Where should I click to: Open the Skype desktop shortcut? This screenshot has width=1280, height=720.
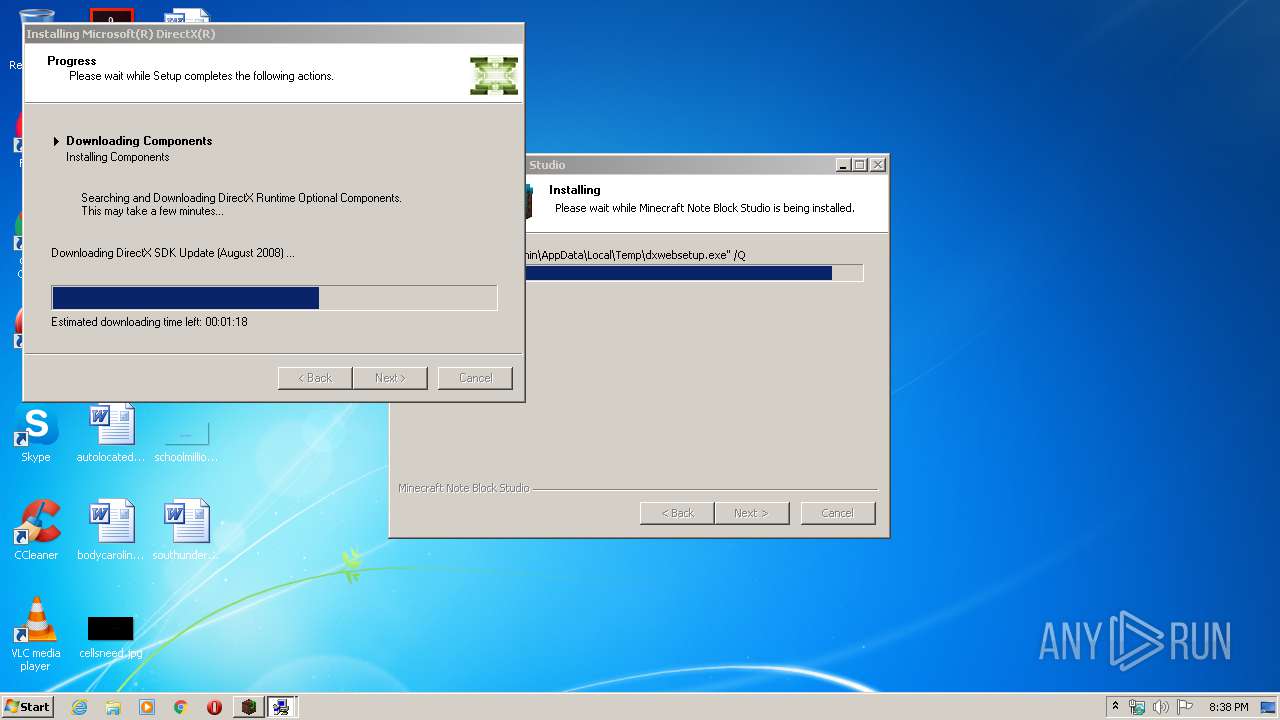tap(36, 435)
